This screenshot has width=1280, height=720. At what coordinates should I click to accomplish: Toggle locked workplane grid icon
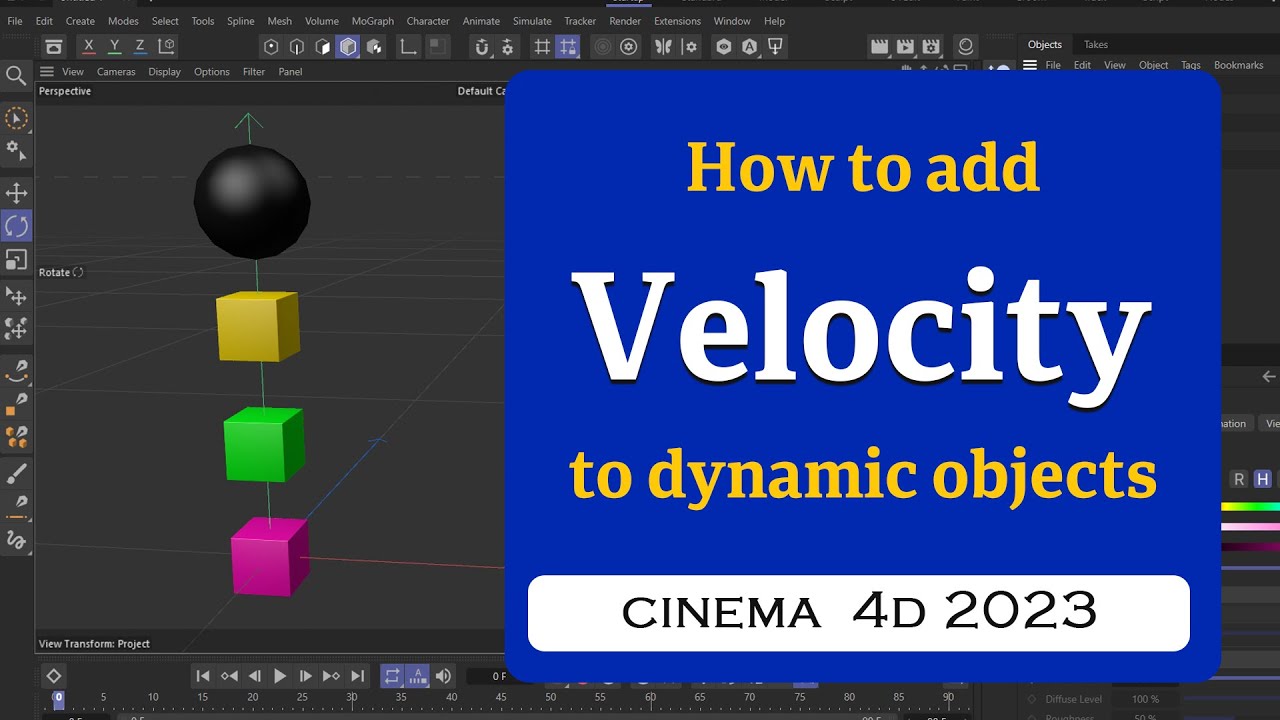click(568, 46)
